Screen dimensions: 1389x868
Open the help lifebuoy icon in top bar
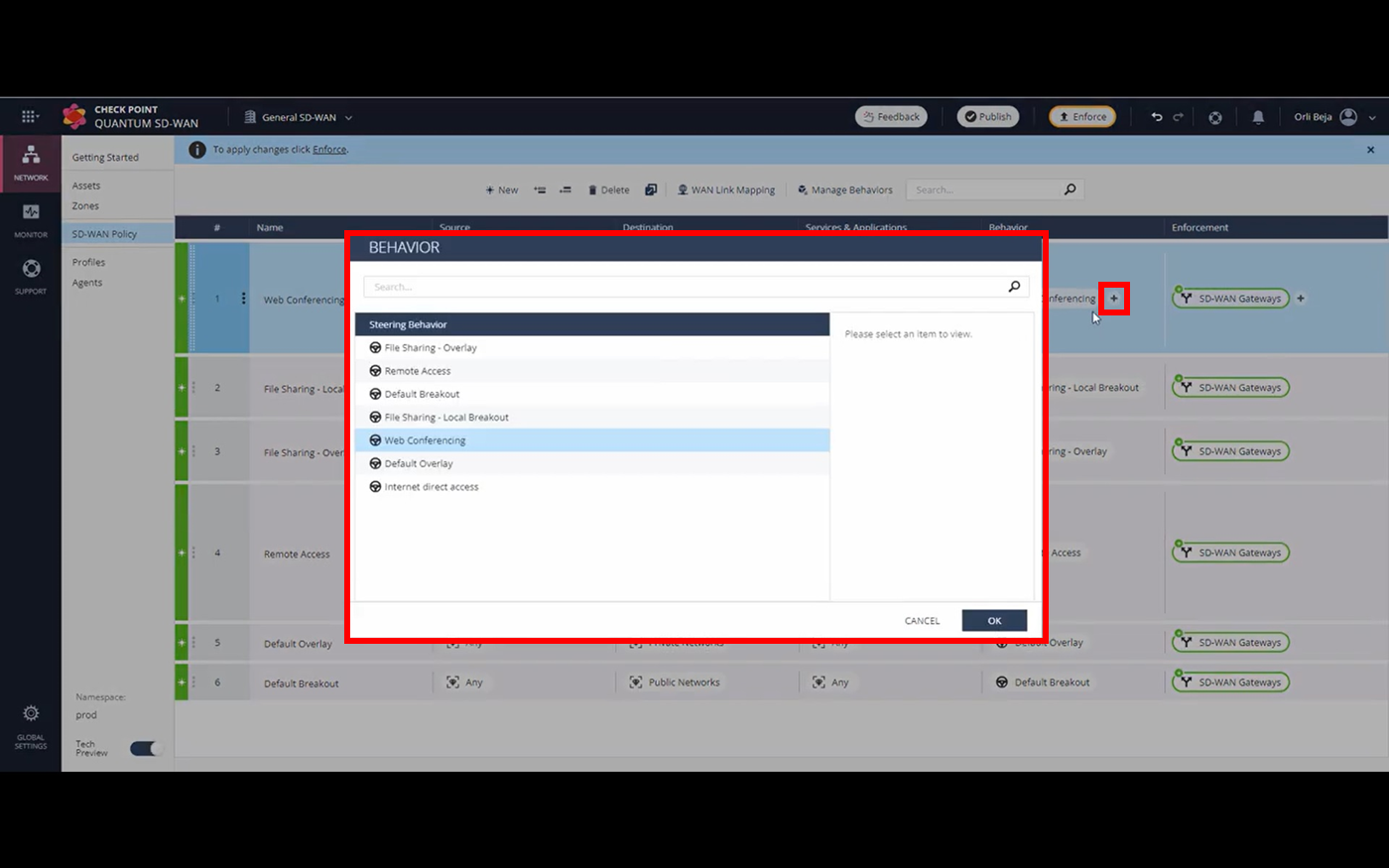point(1215,117)
